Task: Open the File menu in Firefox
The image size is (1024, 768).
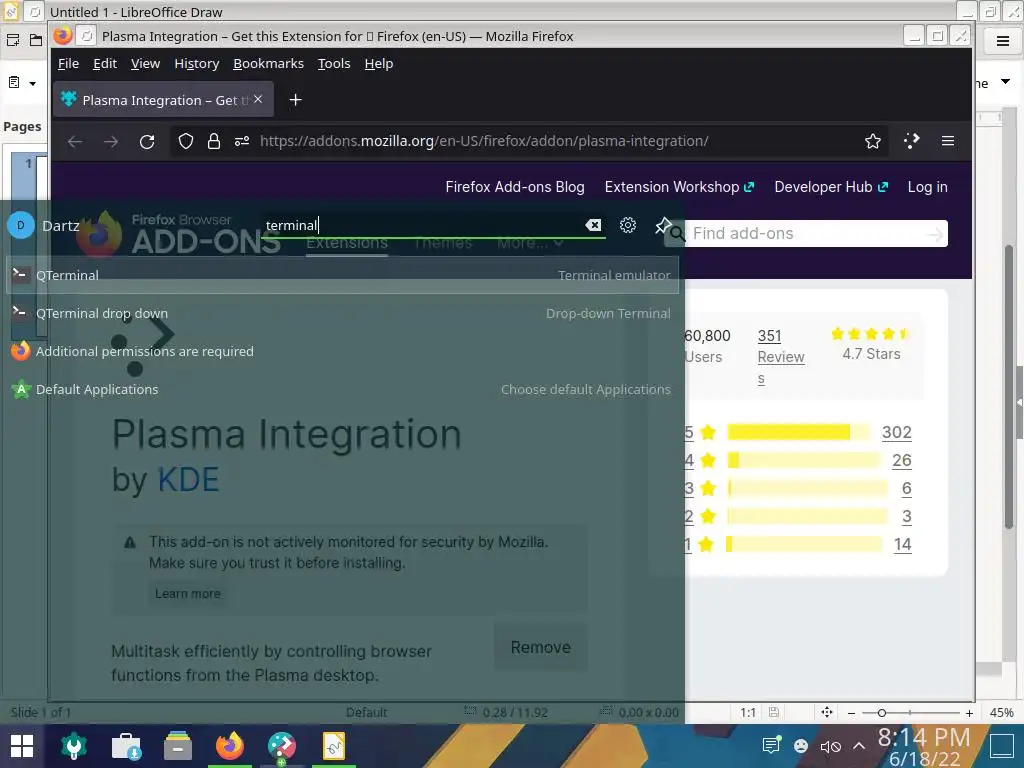Action: pyautogui.click(x=68, y=63)
